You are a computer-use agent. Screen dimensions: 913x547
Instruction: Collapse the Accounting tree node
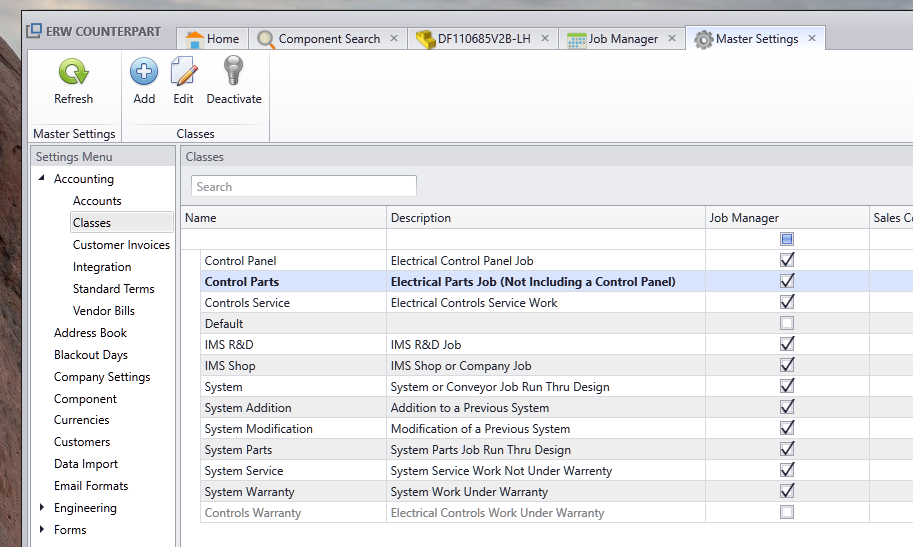(x=42, y=179)
